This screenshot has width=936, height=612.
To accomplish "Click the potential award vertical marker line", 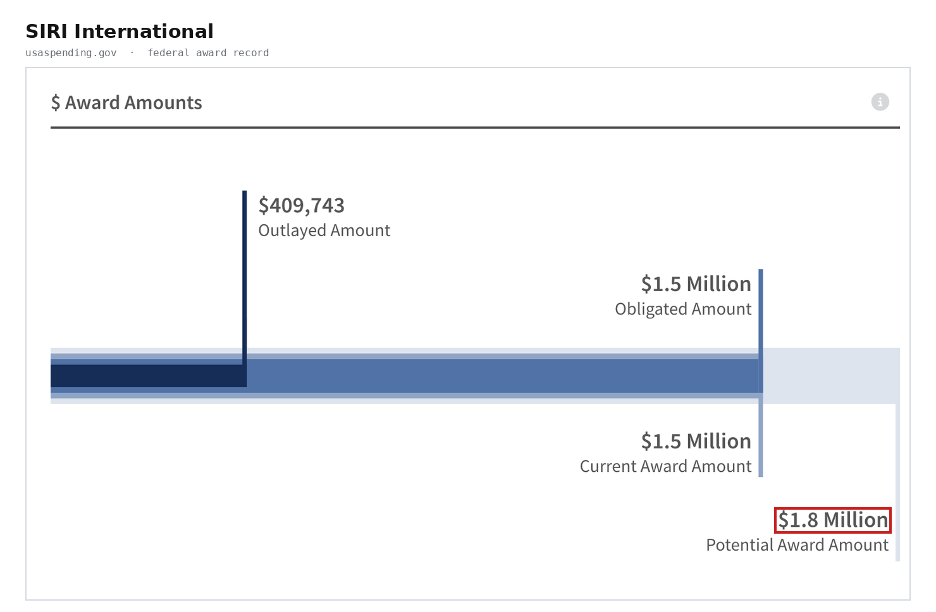I will click(x=898, y=482).
